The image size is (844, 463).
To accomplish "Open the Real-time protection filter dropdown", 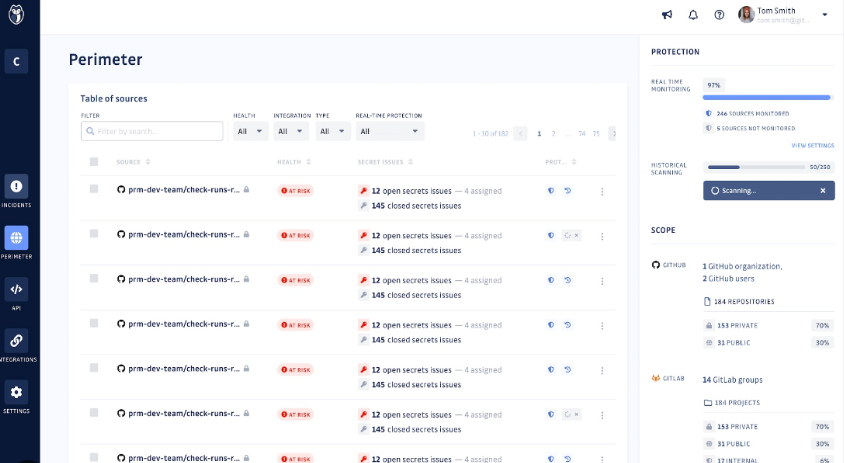I will 390,131.
